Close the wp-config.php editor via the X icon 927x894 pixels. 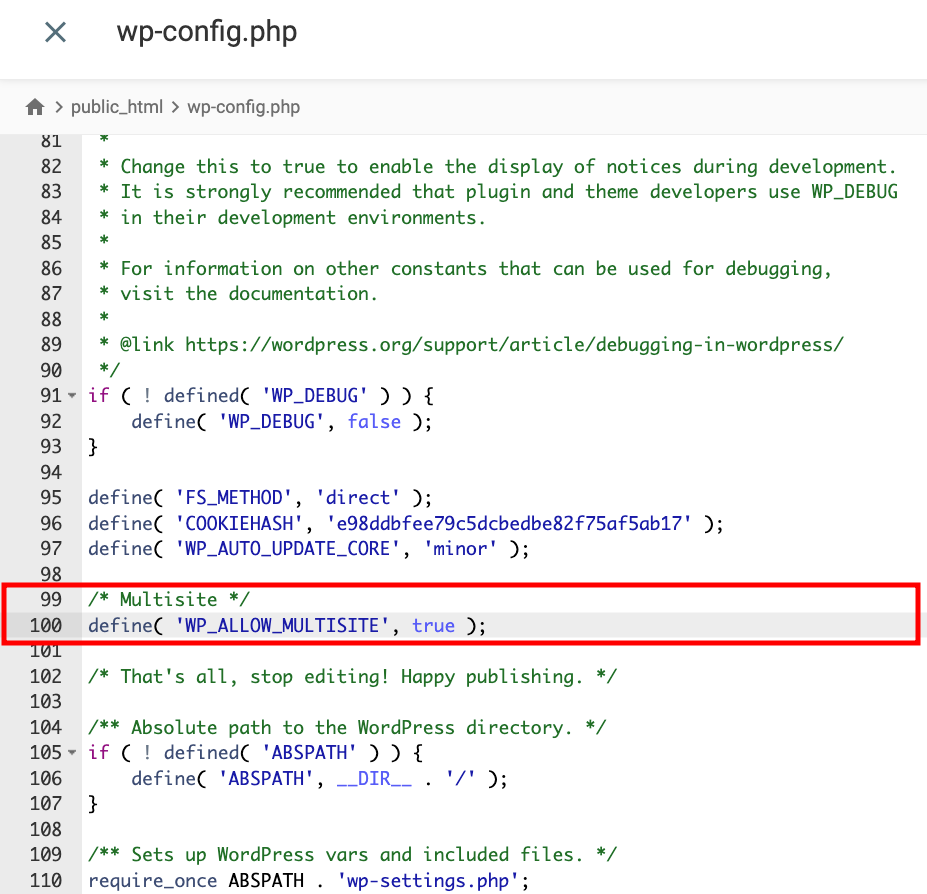pyautogui.click(x=55, y=32)
